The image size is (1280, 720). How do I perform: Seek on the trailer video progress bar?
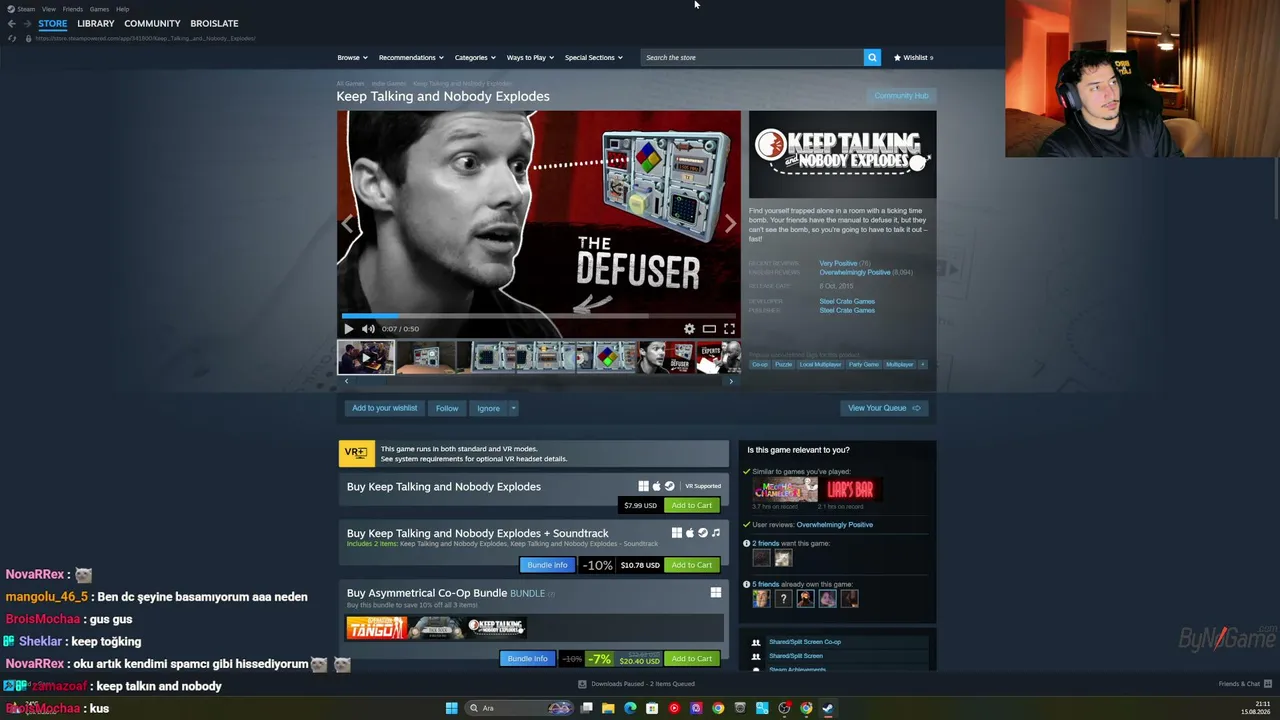coord(539,316)
